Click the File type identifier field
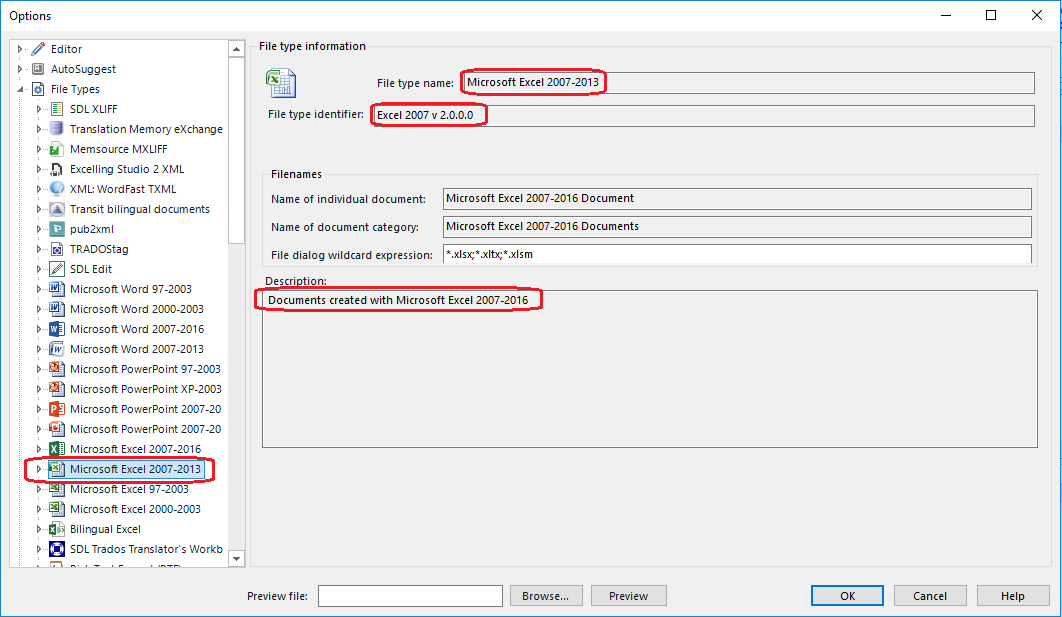The image size is (1062, 617). (703, 115)
